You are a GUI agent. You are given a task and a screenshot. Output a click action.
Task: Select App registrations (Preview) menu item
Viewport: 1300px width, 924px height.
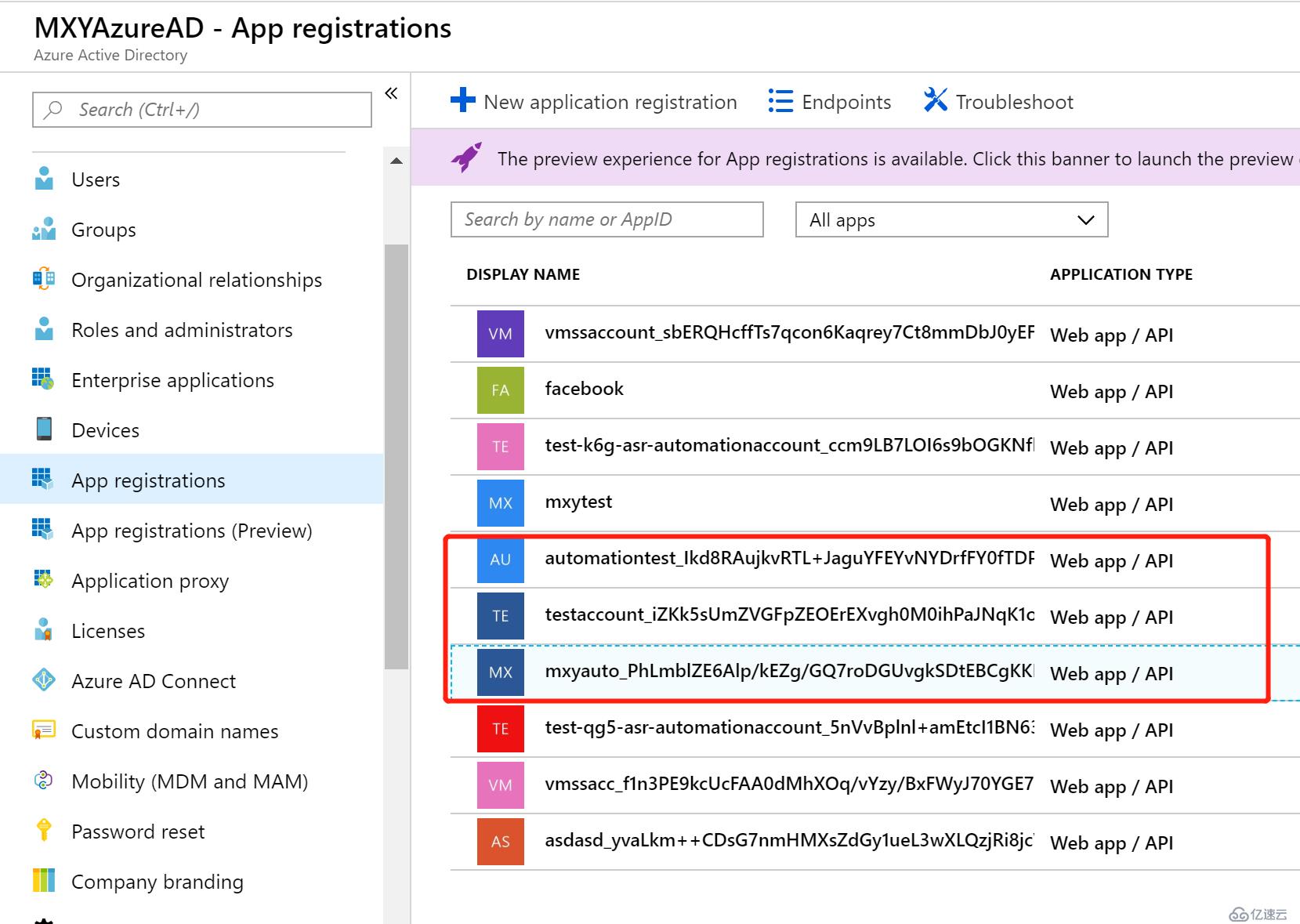(192, 531)
